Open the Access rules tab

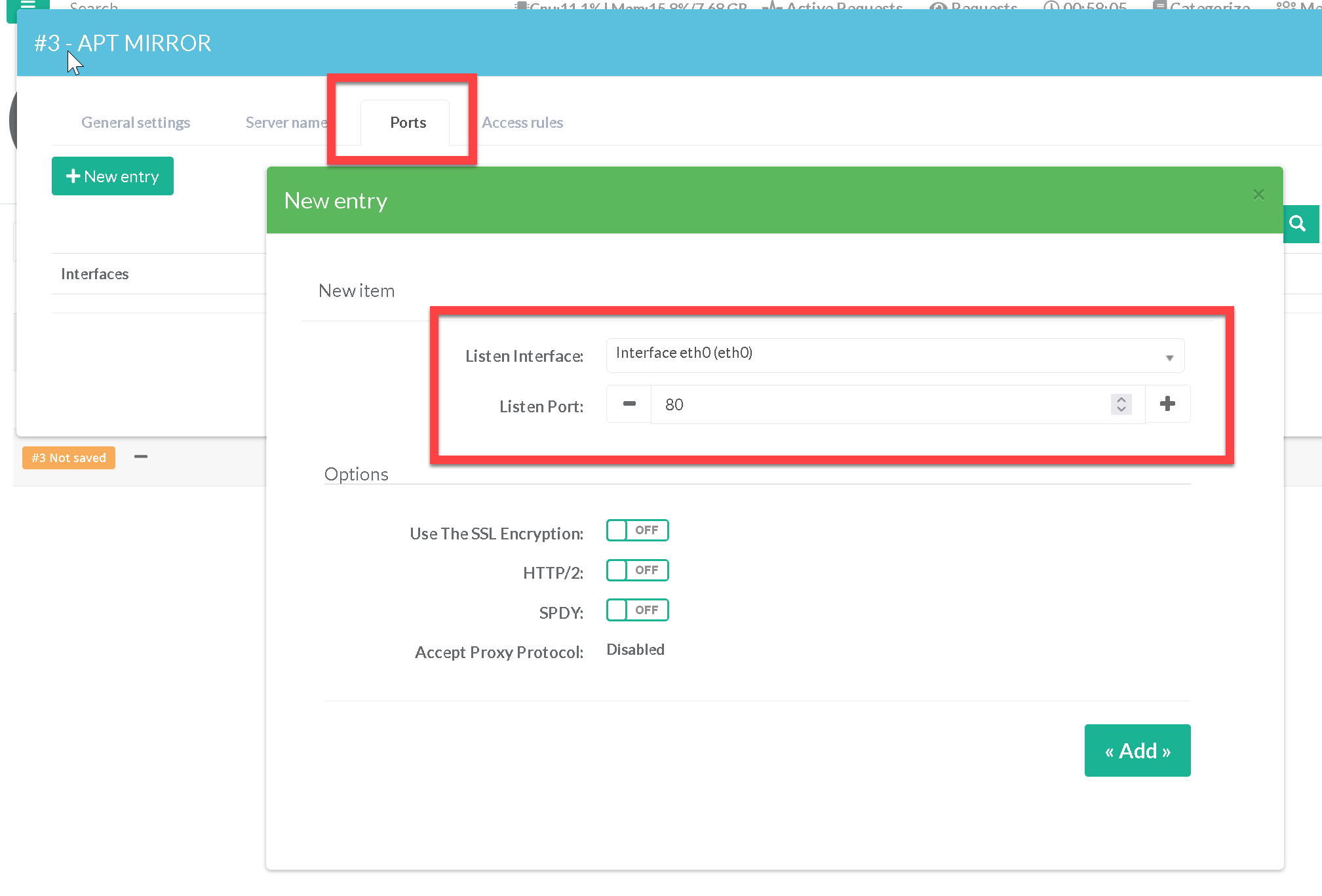coord(522,123)
